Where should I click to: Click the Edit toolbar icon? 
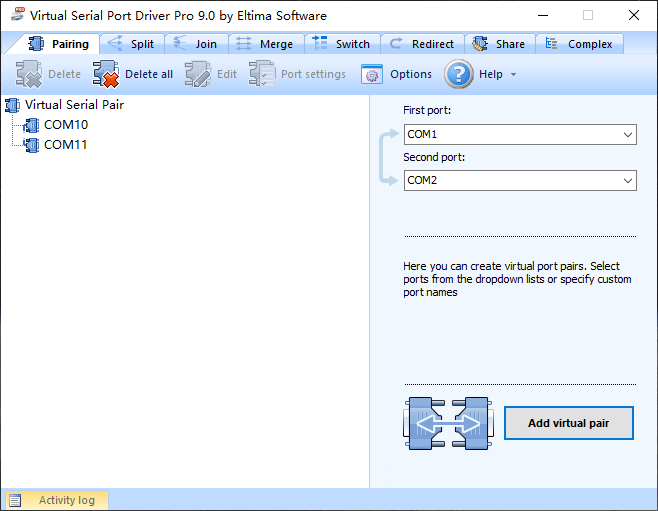click(x=198, y=74)
